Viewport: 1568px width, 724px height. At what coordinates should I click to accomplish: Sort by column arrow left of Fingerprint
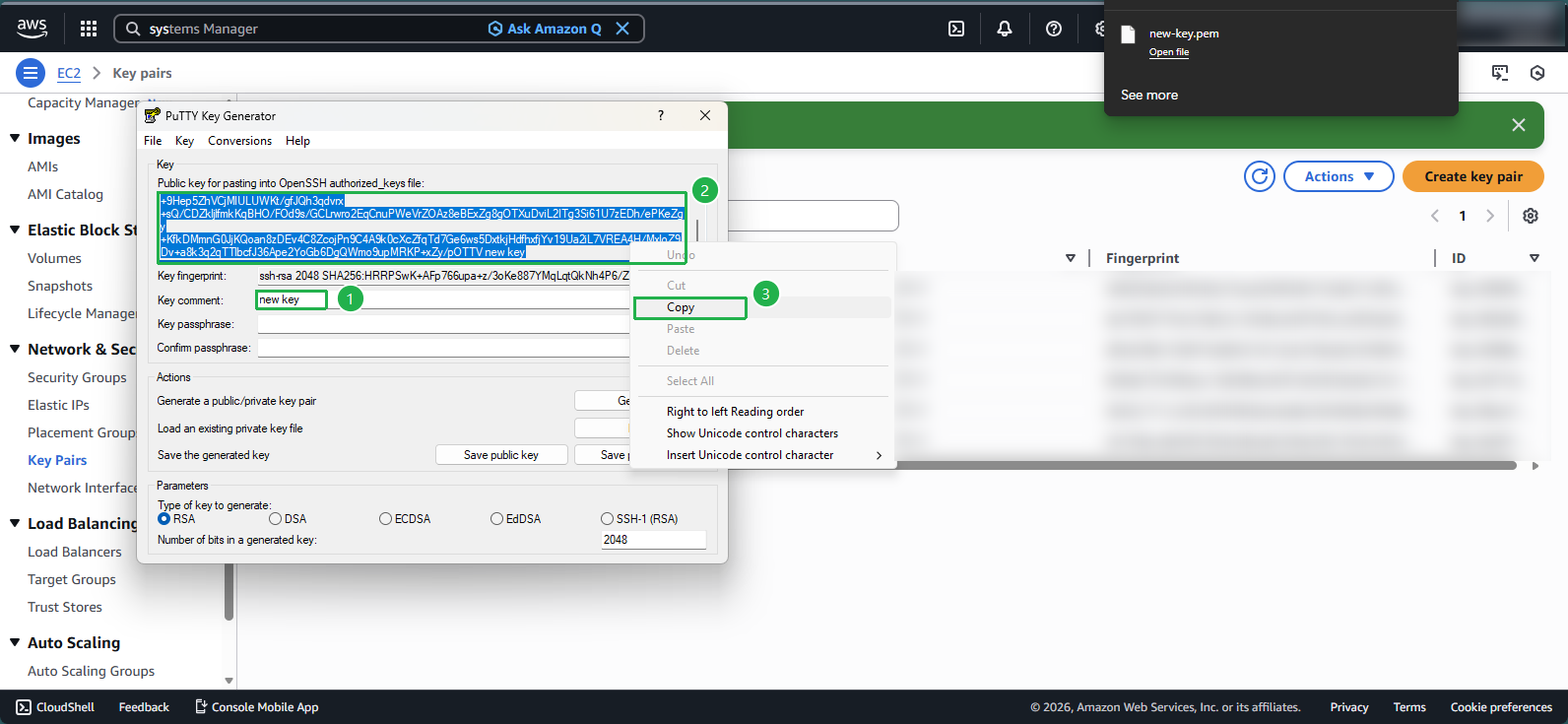tap(1071, 258)
